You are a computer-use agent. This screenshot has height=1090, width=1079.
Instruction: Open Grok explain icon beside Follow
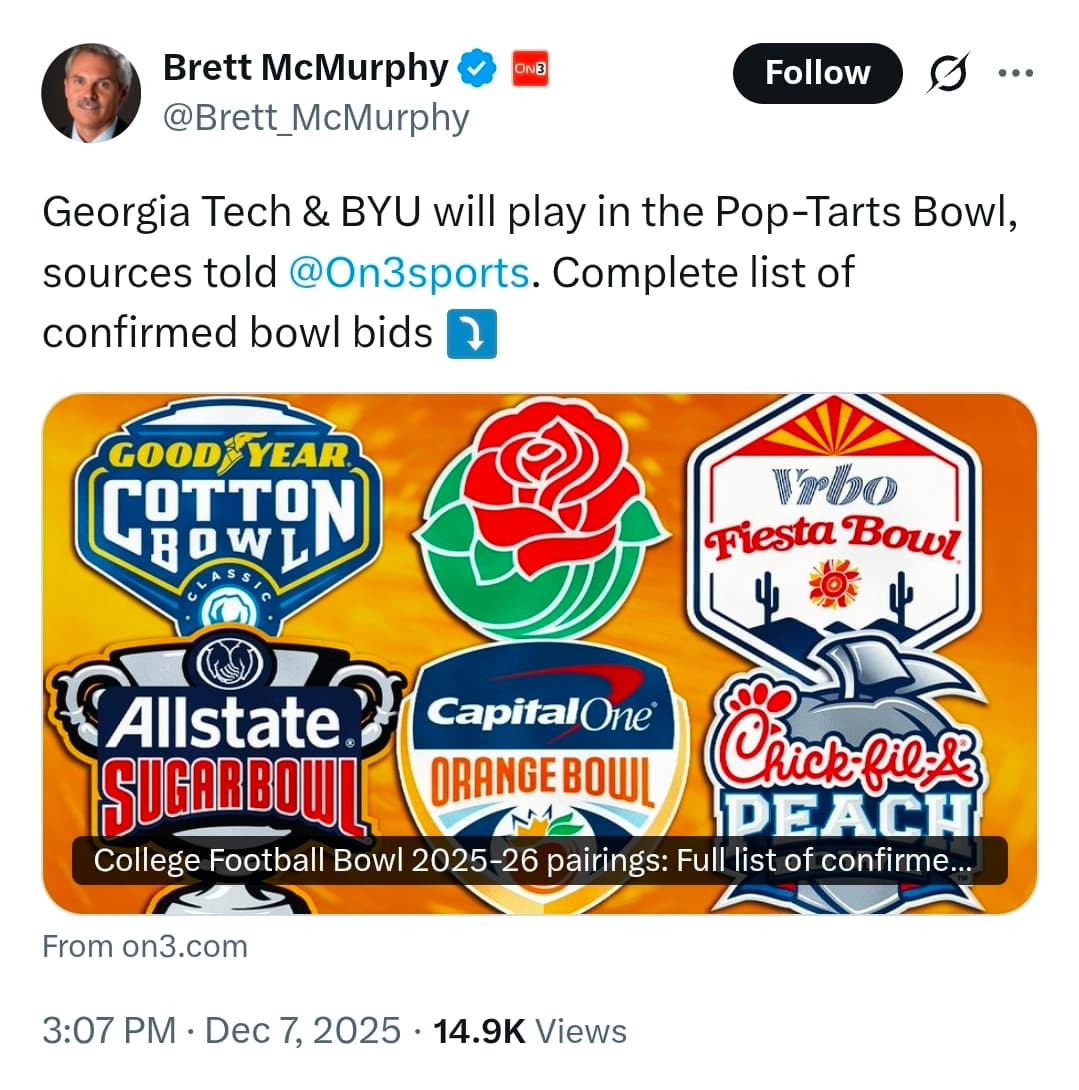[x=946, y=73]
